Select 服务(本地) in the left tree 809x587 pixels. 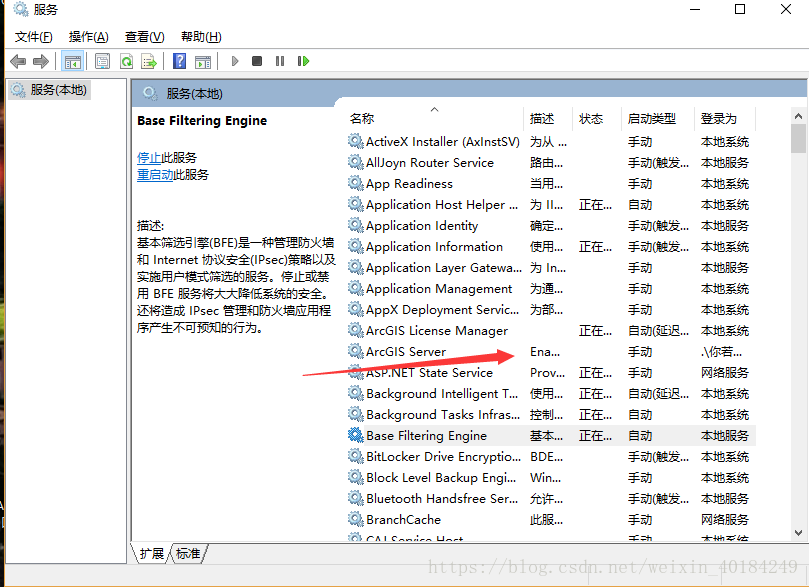(x=50, y=90)
